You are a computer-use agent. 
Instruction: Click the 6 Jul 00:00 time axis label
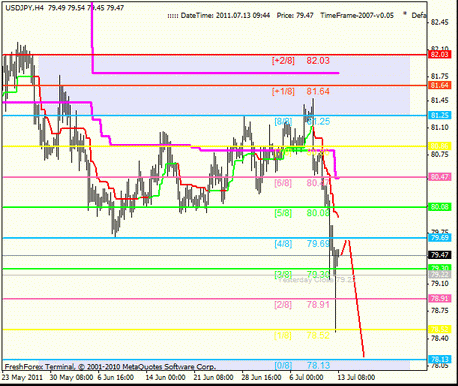pyautogui.click(x=306, y=377)
